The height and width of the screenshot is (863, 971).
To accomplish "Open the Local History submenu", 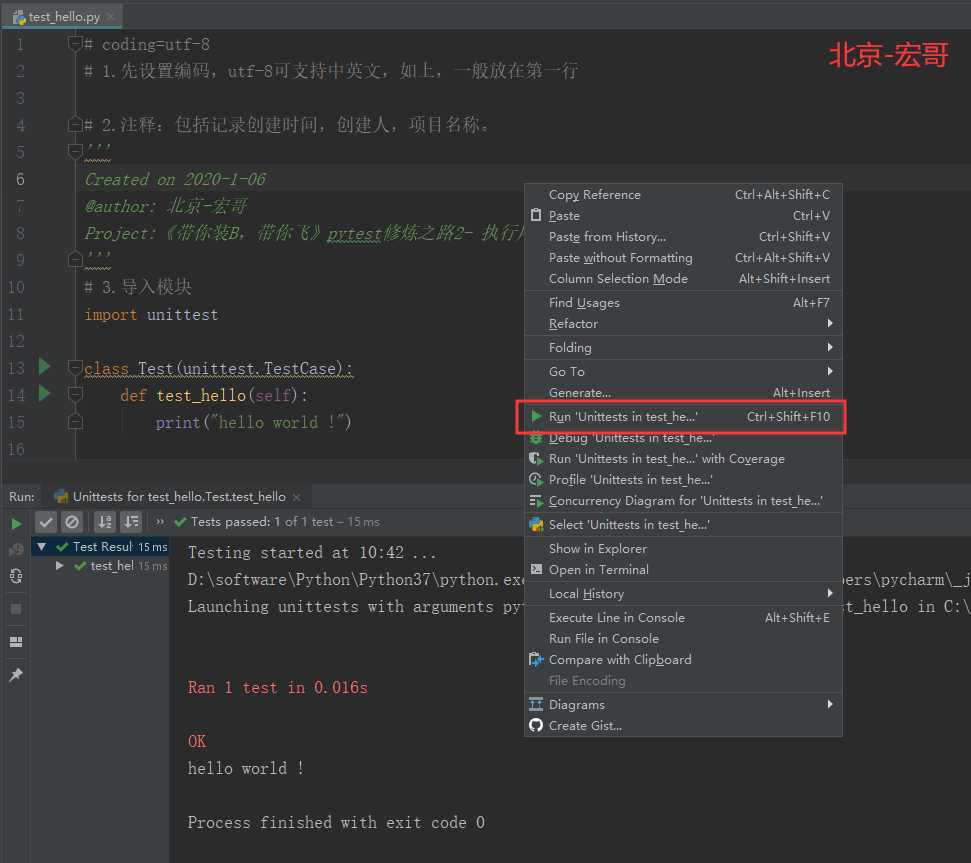I will pyautogui.click(x=683, y=594).
